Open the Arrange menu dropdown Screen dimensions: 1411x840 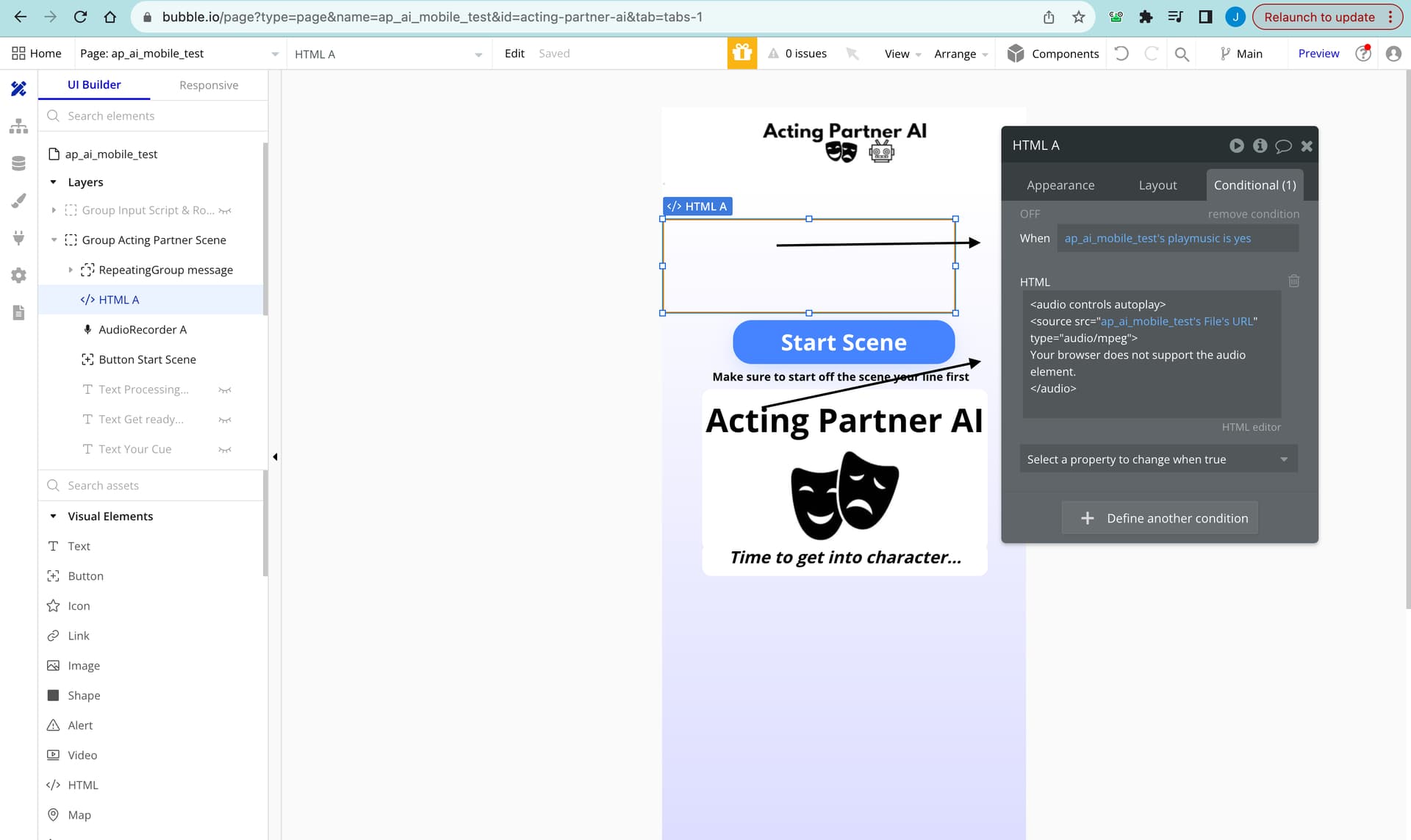click(961, 54)
